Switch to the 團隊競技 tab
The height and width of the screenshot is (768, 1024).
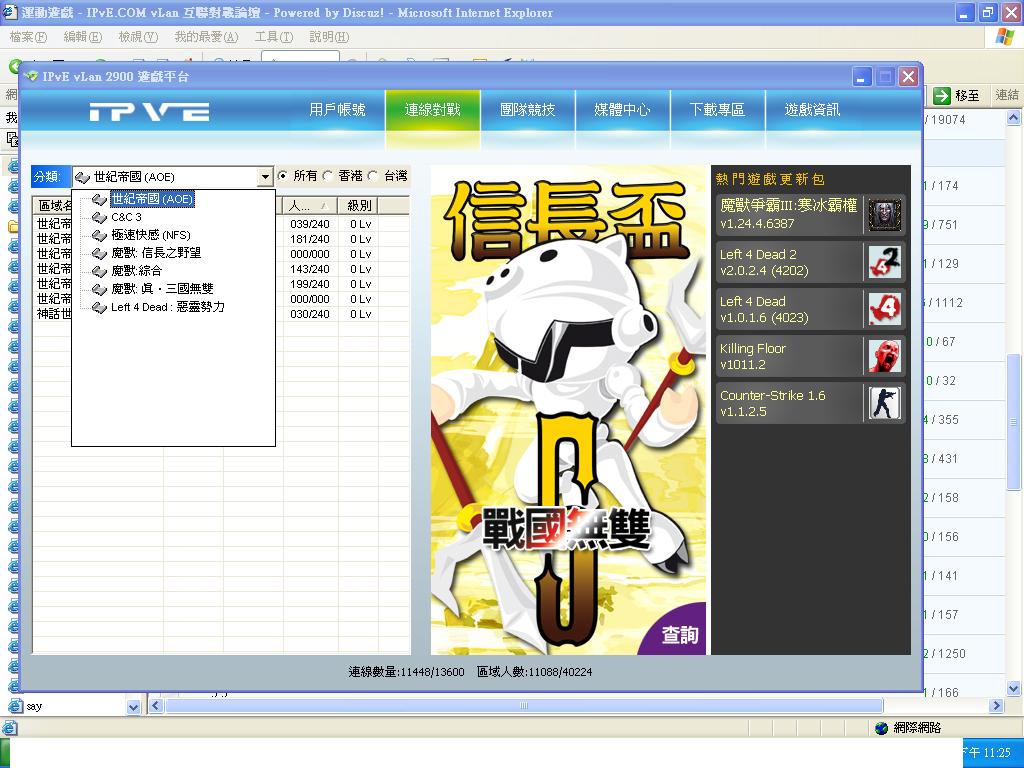(x=528, y=110)
